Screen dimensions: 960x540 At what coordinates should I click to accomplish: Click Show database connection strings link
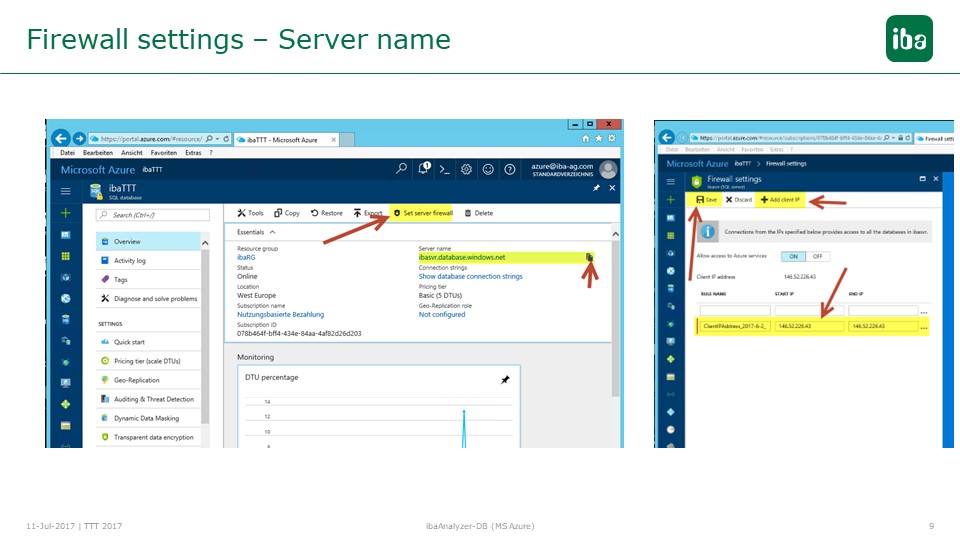pos(470,276)
